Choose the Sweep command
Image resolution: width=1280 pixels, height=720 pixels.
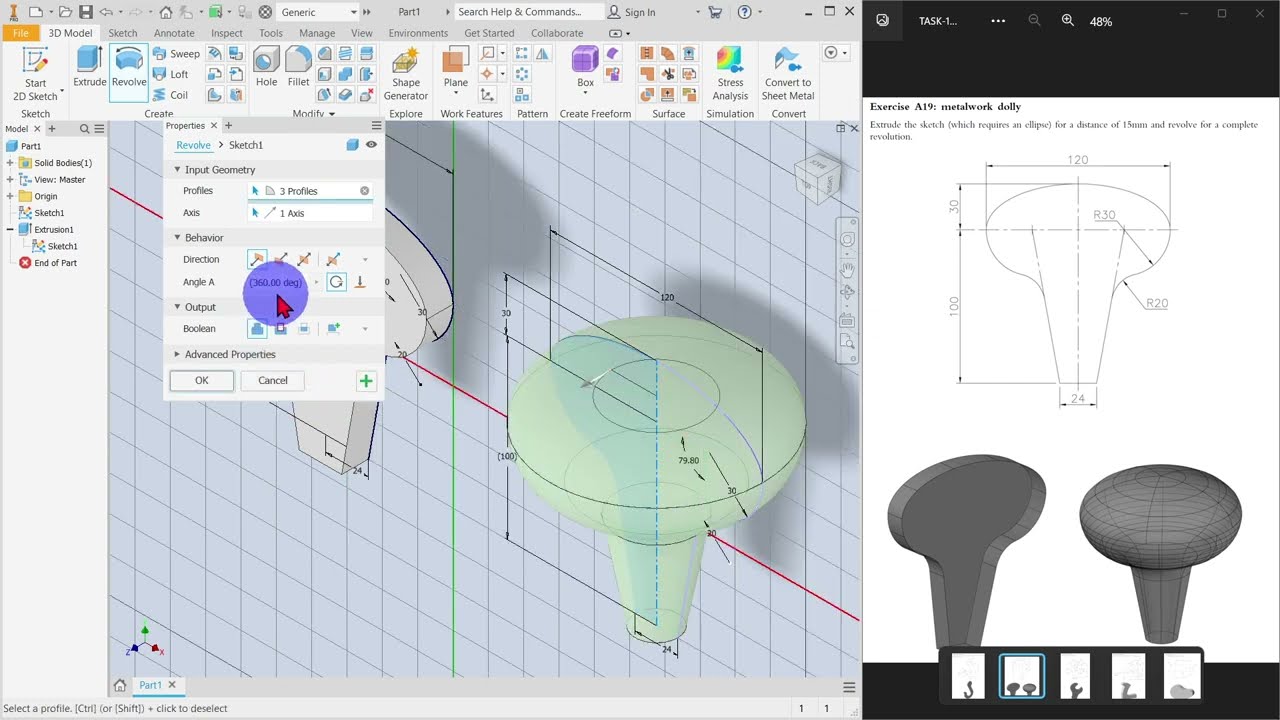click(x=176, y=54)
